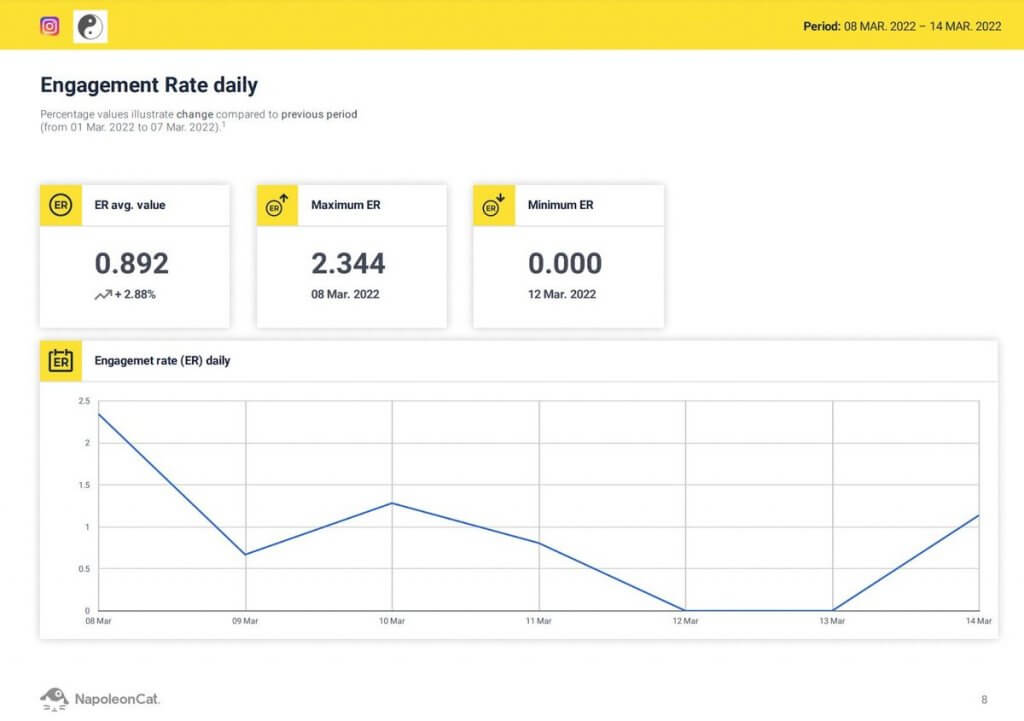Click the yin-yang profile avatar
Image resolution: width=1024 pixels, height=721 pixels.
click(x=90, y=27)
